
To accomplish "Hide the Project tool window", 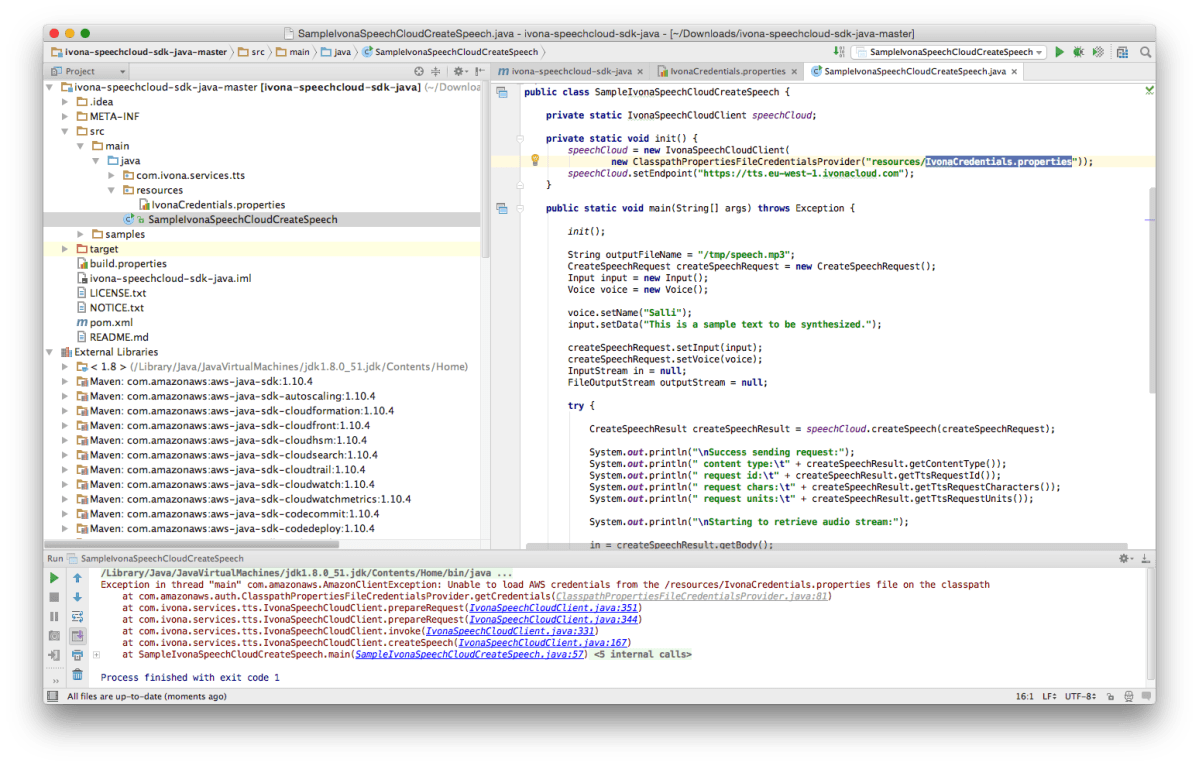I will pyautogui.click(x=479, y=71).
